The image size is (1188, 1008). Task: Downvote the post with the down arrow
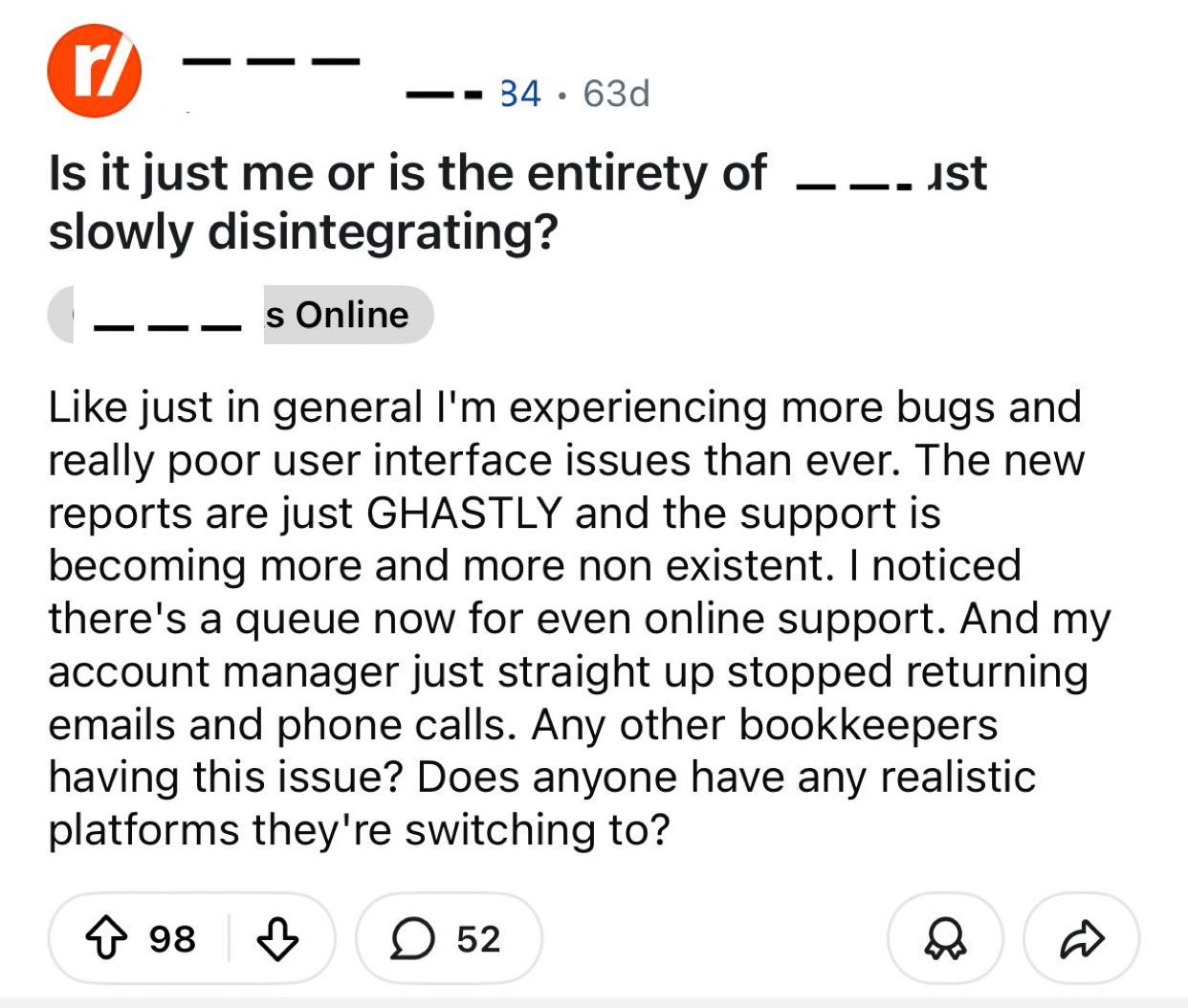pos(277,939)
